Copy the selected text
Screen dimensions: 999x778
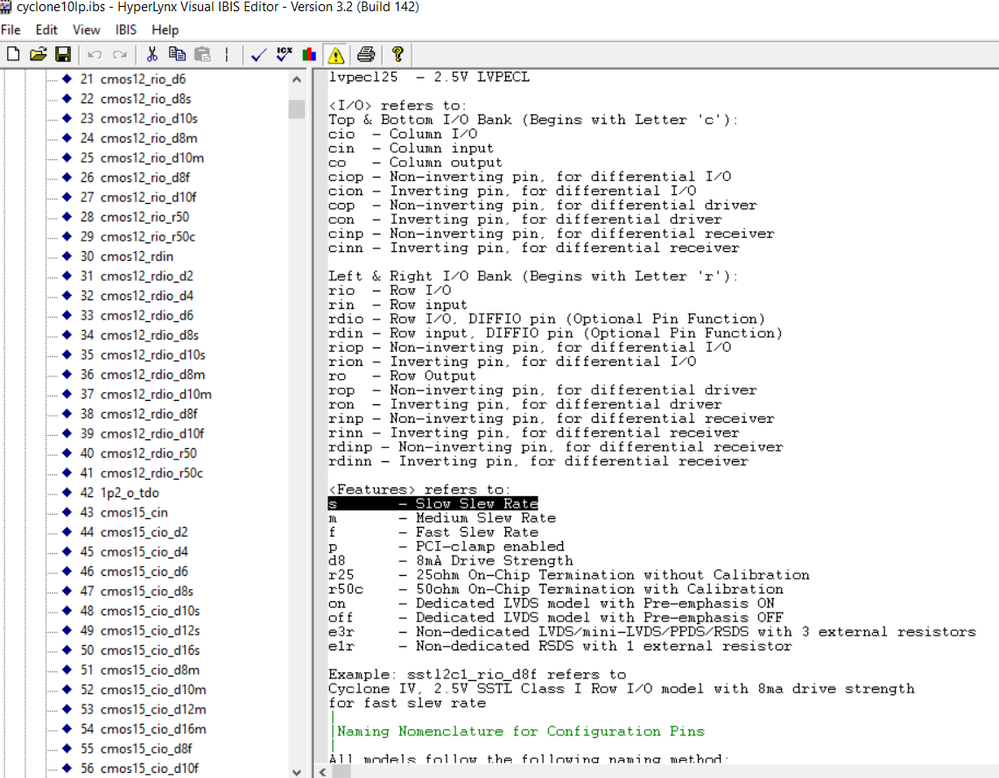177,54
